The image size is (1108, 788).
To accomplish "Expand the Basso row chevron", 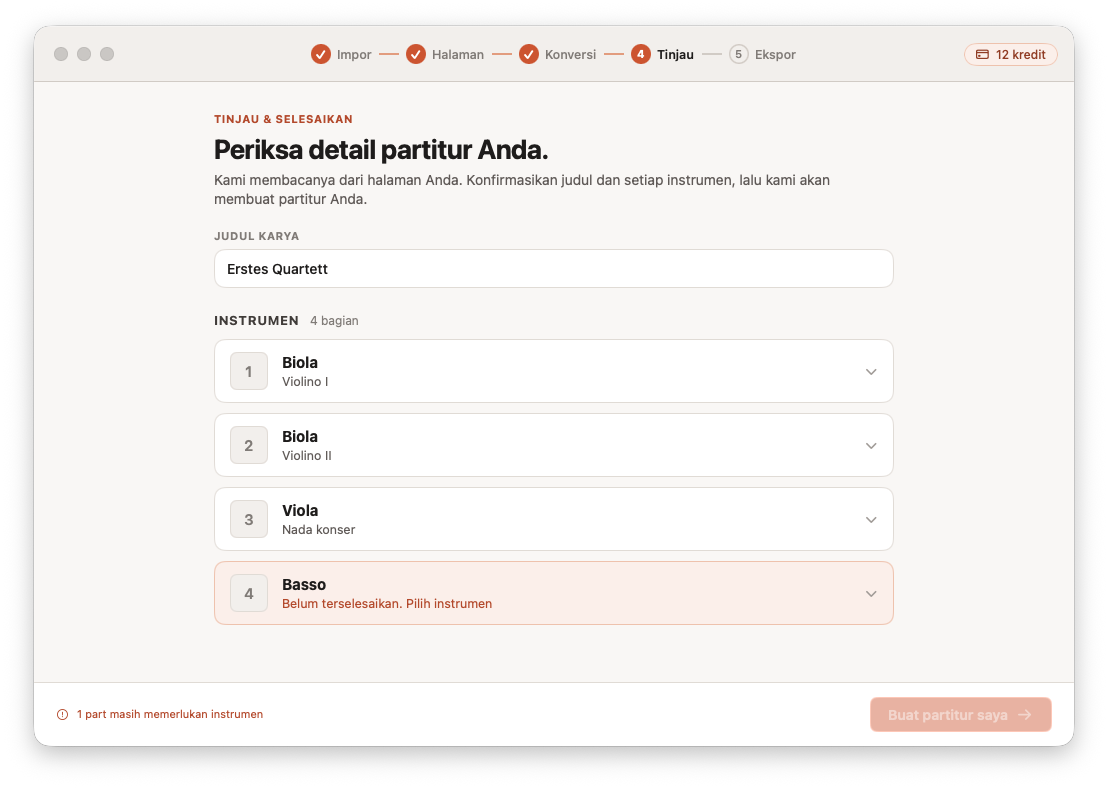I will click(x=871, y=594).
